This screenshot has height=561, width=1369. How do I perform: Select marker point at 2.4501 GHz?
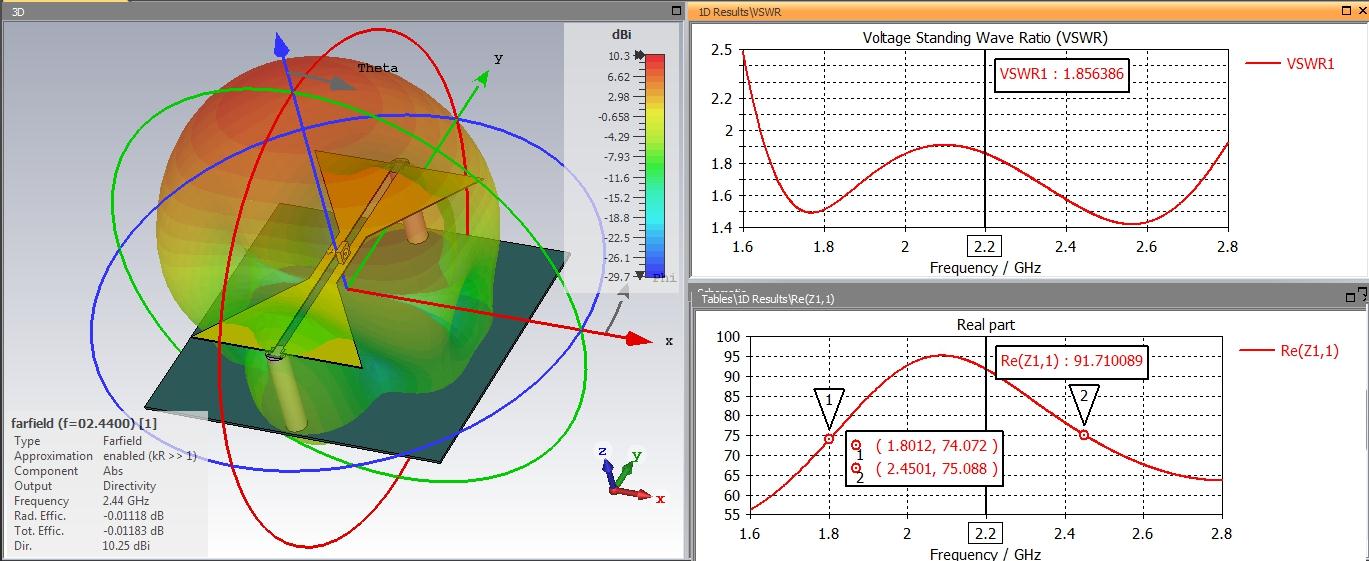[x=1084, y=435]
